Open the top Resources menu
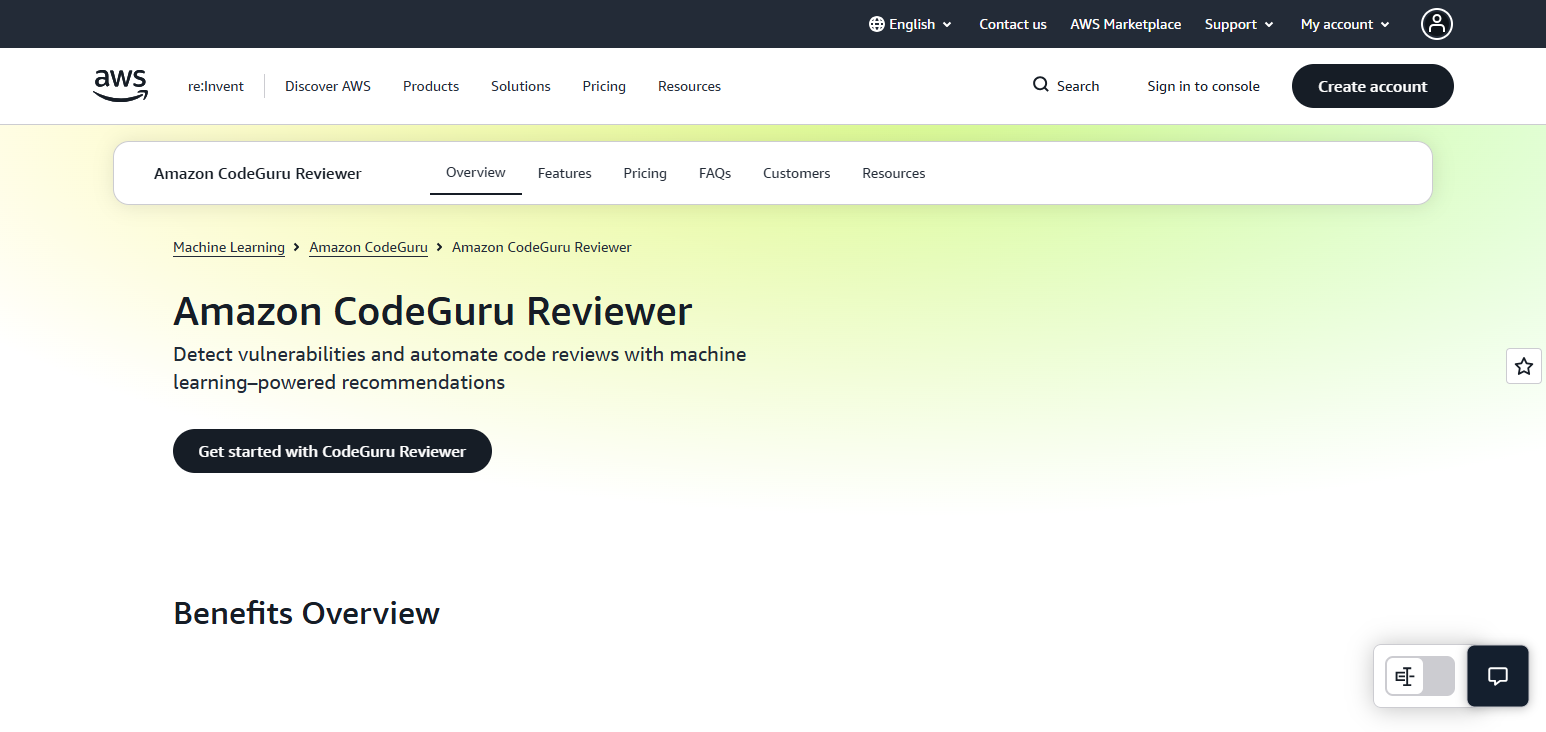This screenshot has width=1546, height=732. pos(689,86)
